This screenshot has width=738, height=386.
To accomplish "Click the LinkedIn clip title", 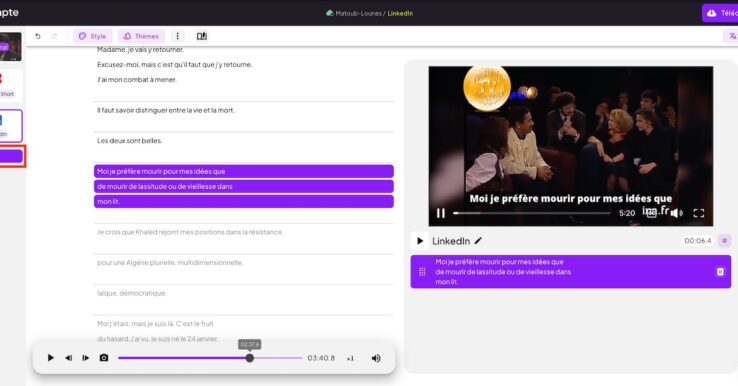I will (x=451, y=241).
